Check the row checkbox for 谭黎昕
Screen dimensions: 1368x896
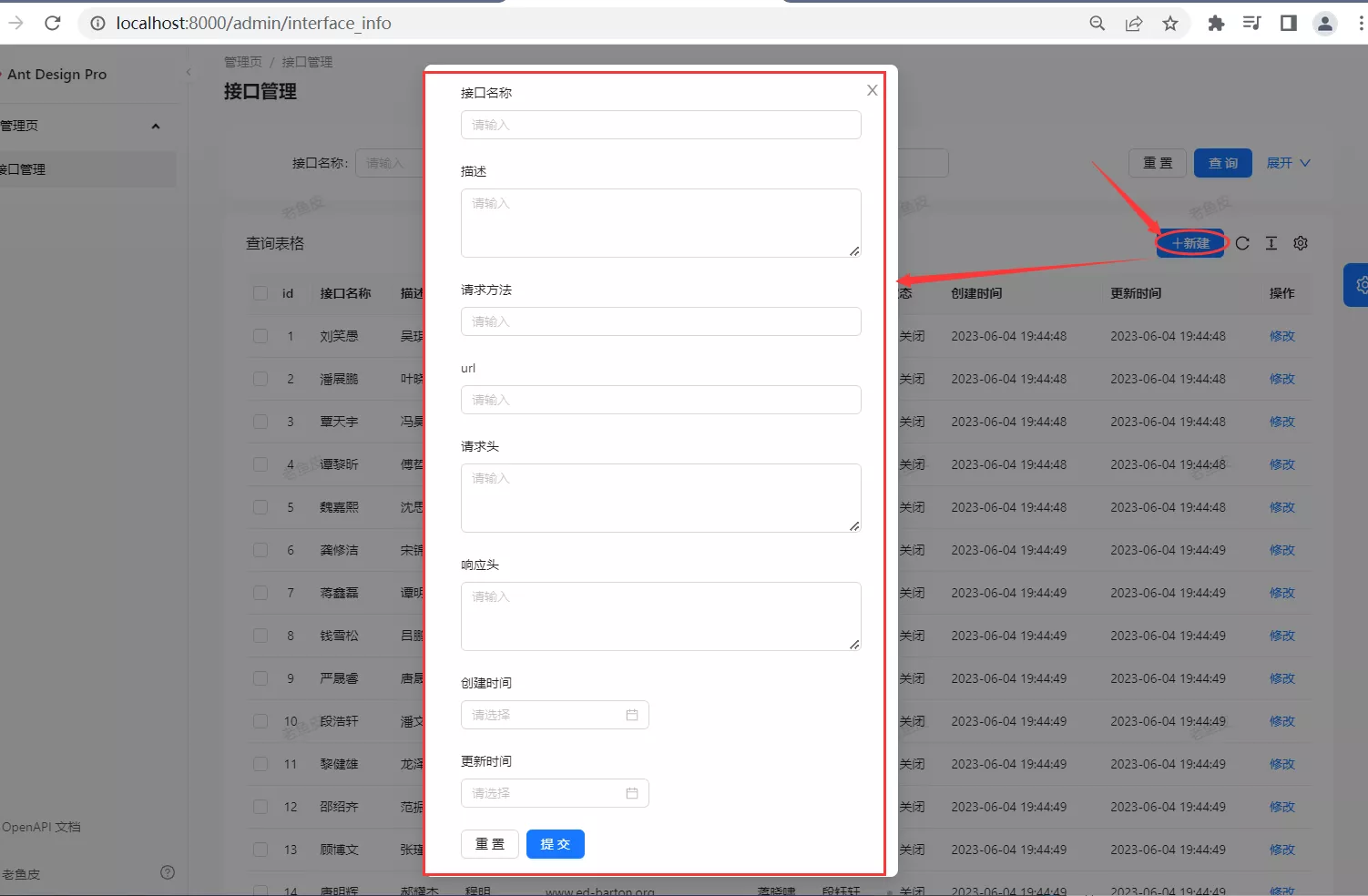coord(260,464)
